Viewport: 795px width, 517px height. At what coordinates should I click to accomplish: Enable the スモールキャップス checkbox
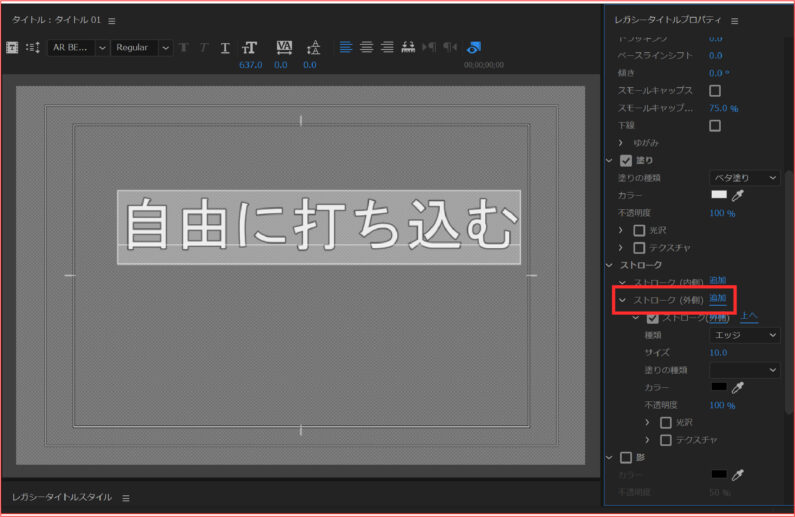(715, 90)
